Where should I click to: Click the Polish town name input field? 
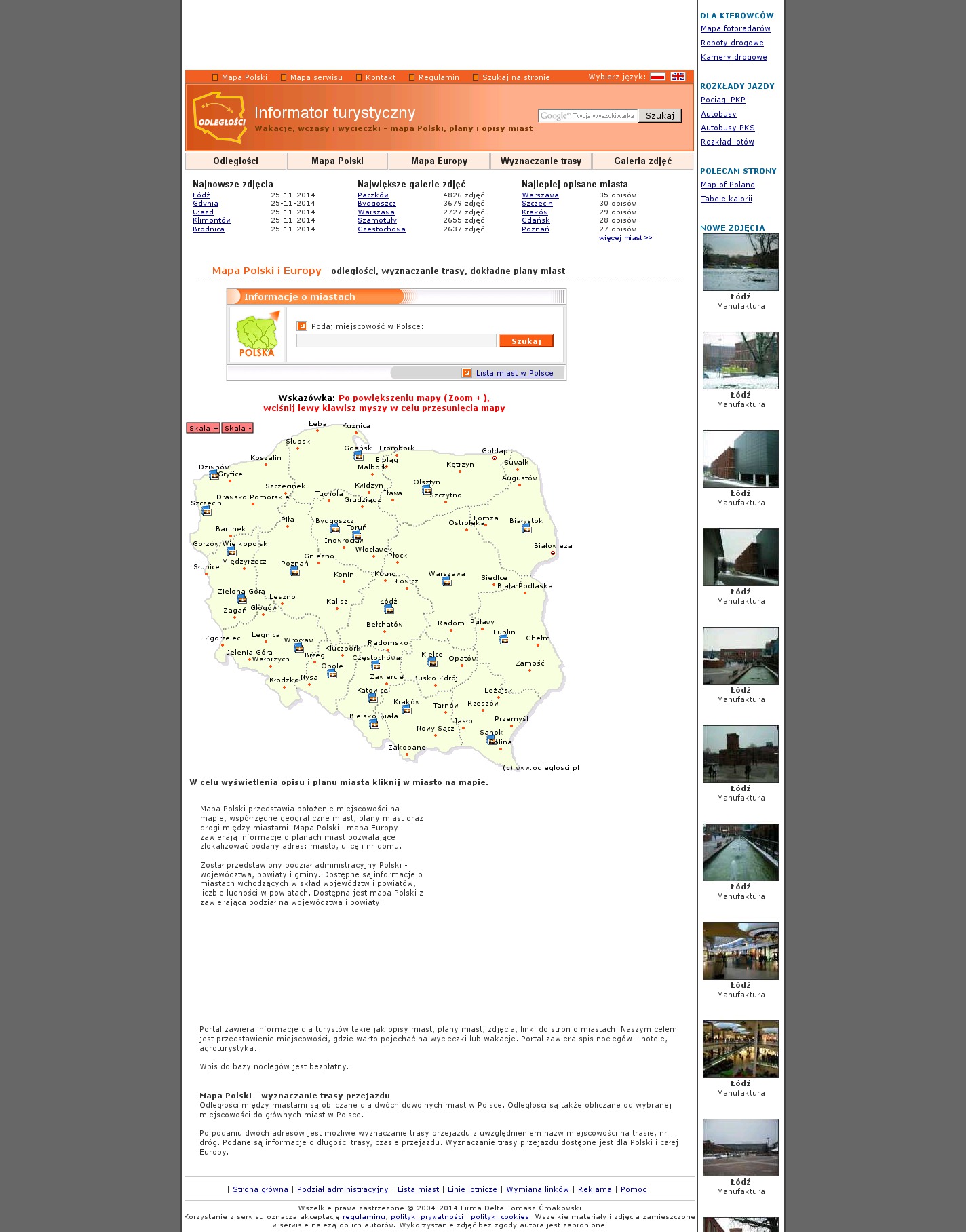(x=396, y=341)
